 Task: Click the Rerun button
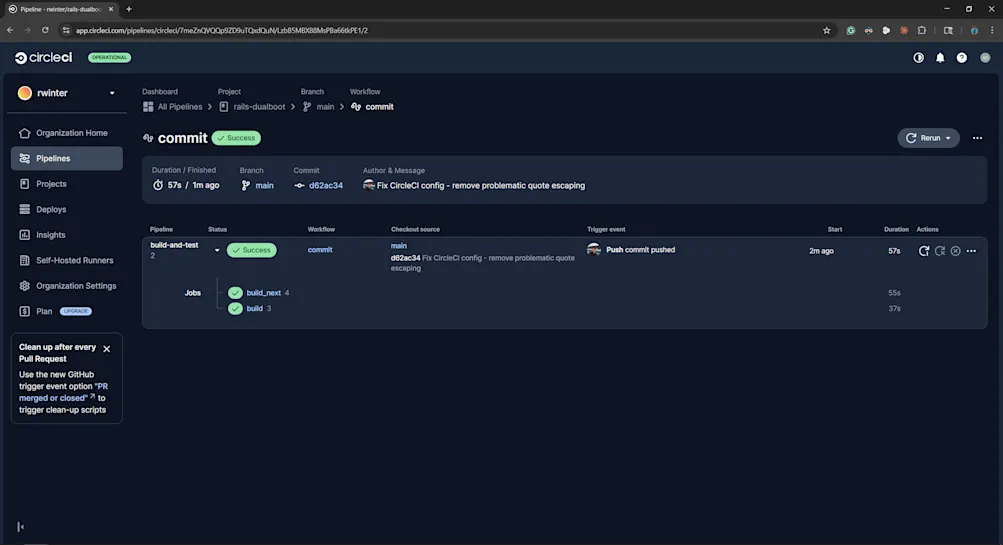coord(928,138)
